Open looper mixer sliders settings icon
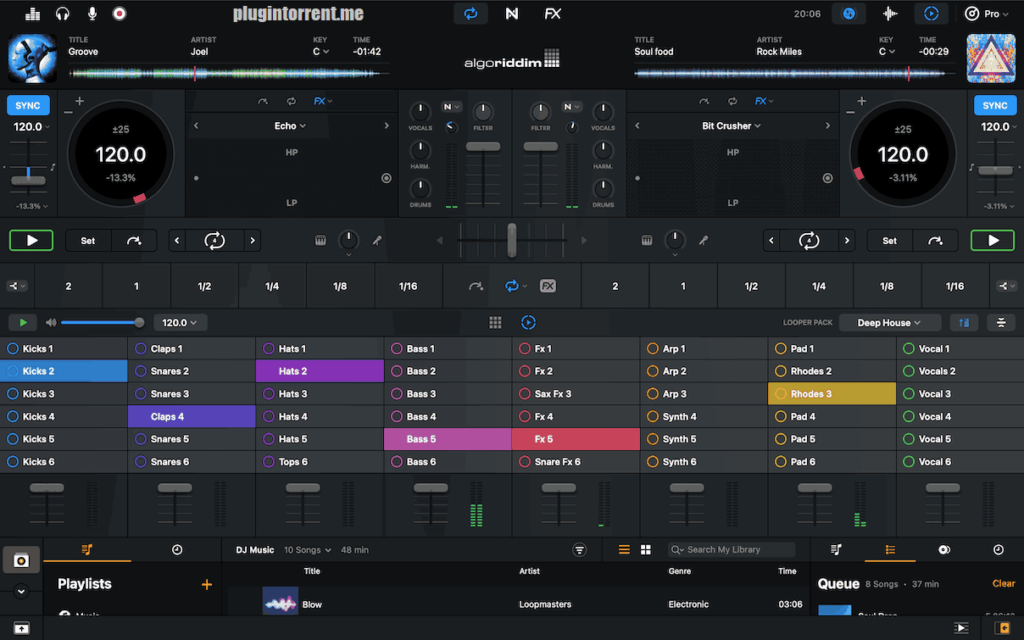 pos(1000,323)
